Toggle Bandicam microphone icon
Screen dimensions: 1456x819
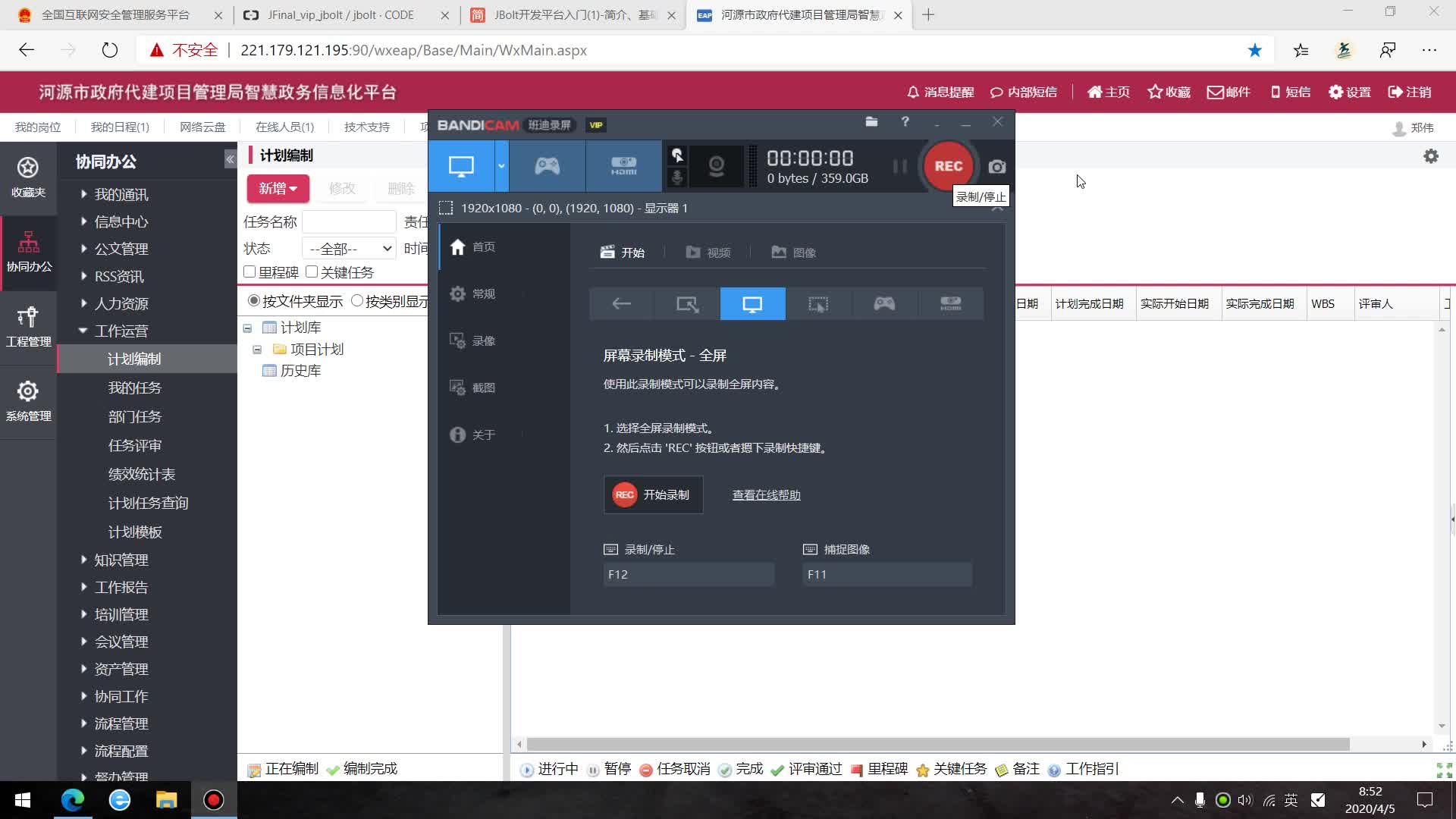[677, 177]
